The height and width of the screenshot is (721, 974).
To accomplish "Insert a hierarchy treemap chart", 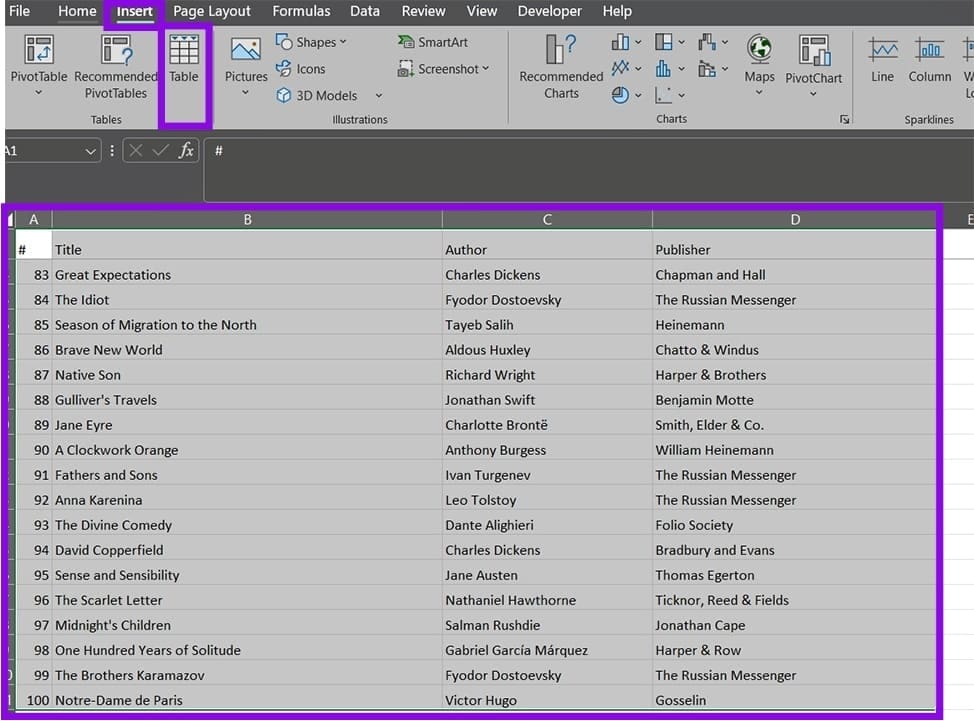I will 663,42.
